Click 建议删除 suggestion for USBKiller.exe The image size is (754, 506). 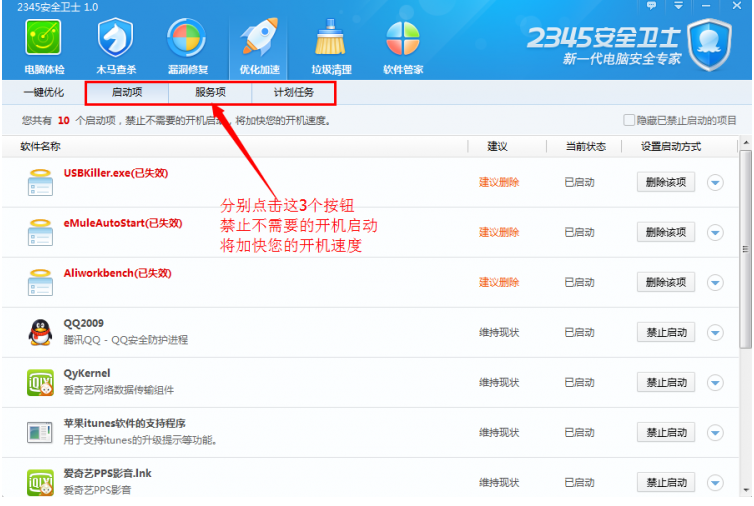(499, 182)
